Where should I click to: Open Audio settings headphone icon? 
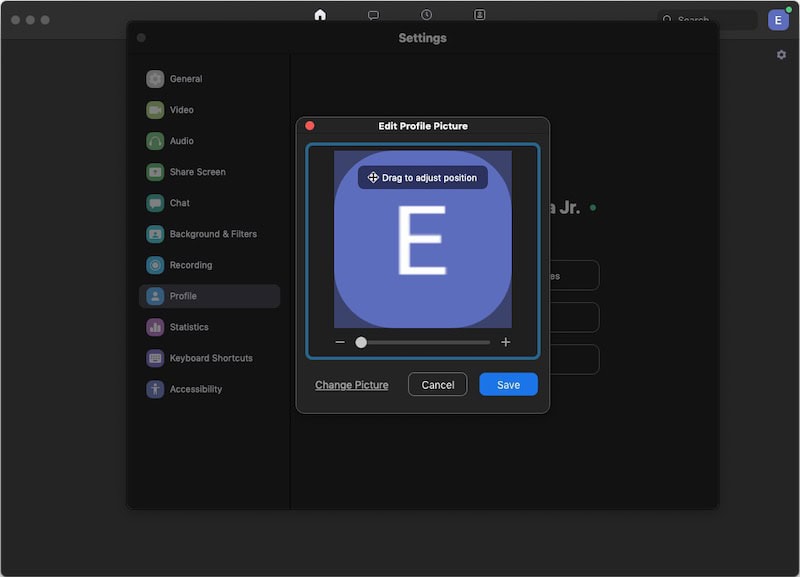(155, 141)
